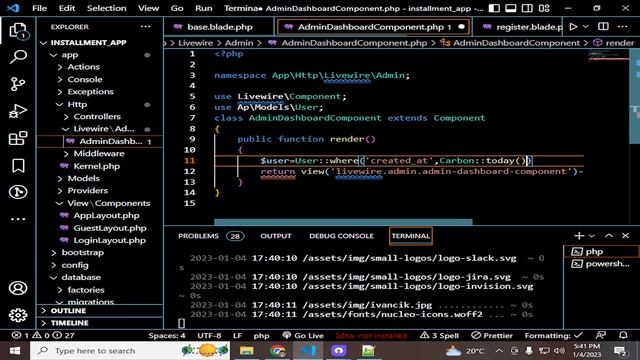Screen dimensions: 640x360
Task: Open the Run menu
Action: click(x=204, y=8)
